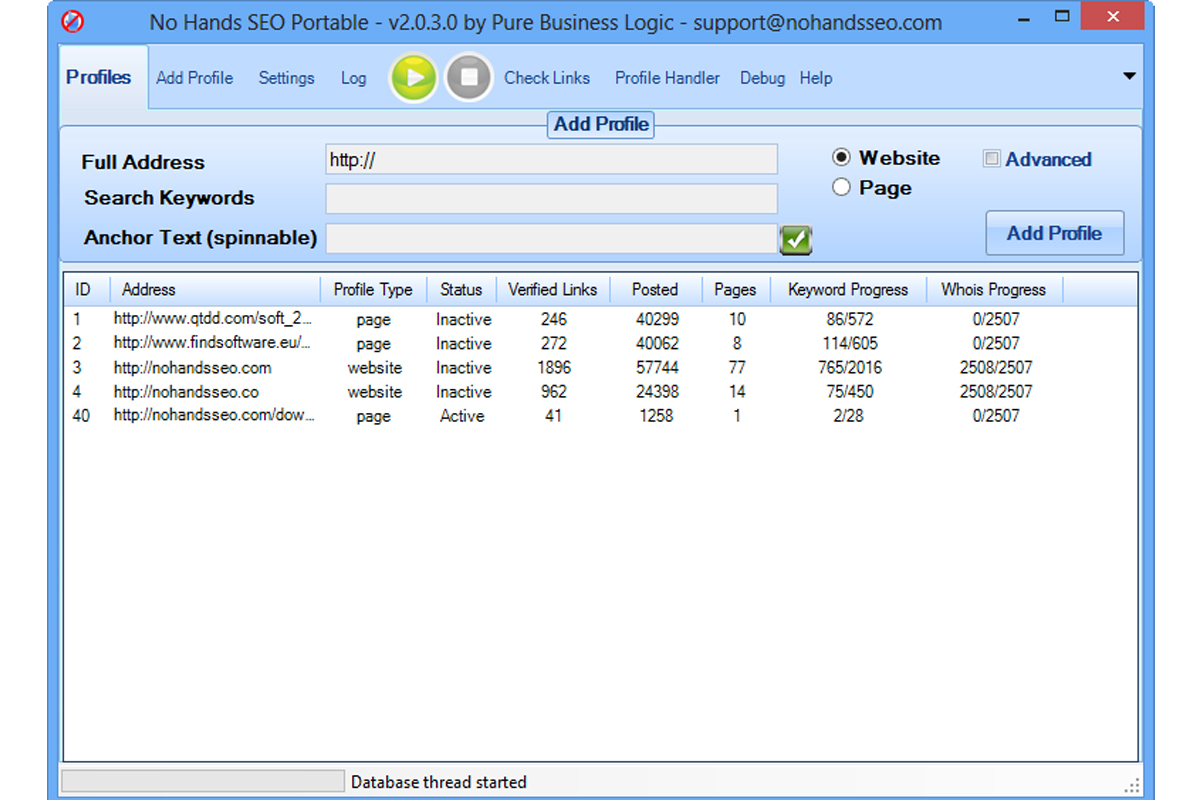1200x800 pixels.
Task: Click the Keyword Progress value 2/28
Action: [848, 416]
